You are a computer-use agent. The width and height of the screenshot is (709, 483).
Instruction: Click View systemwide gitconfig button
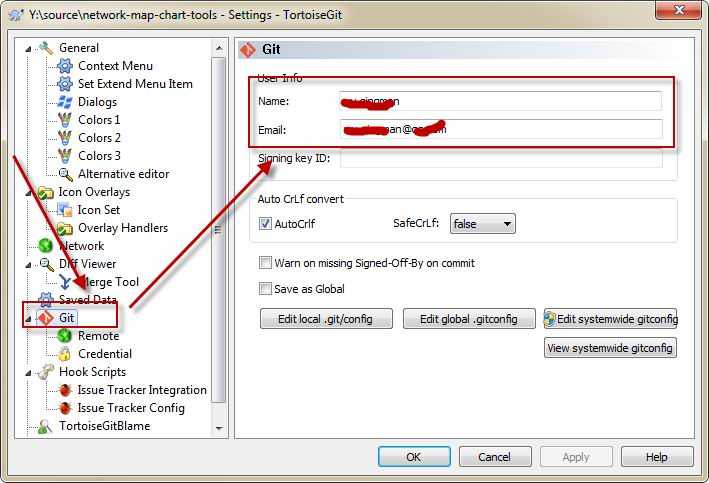coord(610,348)
